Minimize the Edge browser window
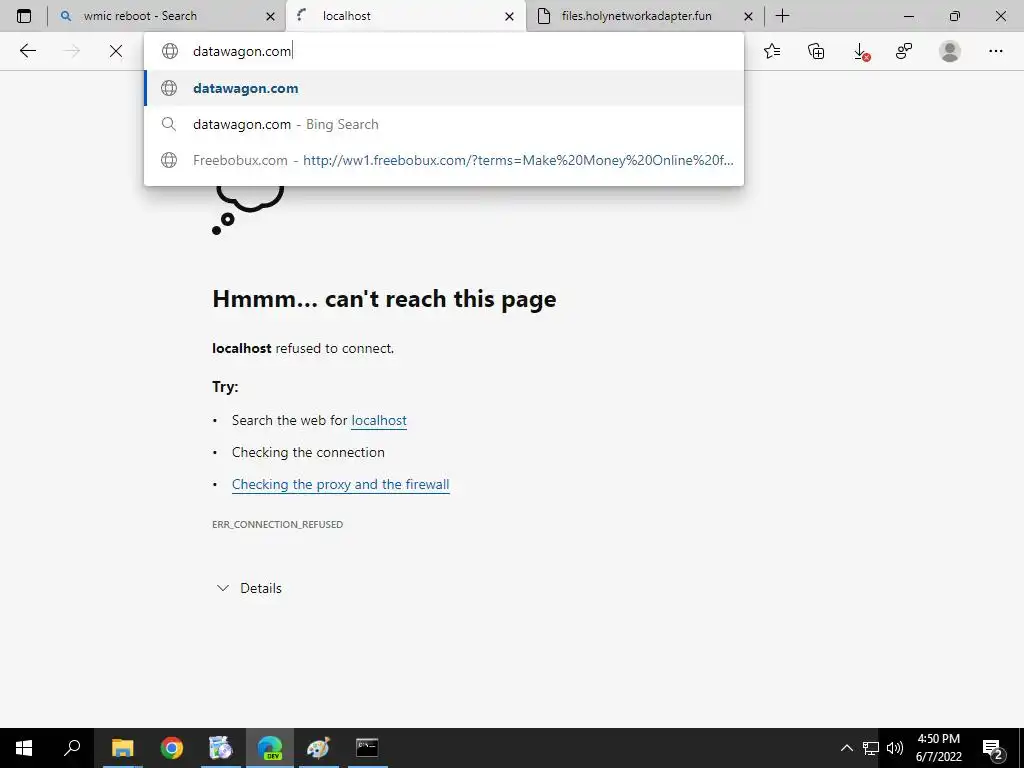Image resolution: width=1024 pixels, height=768 pixels. (908, 16)
